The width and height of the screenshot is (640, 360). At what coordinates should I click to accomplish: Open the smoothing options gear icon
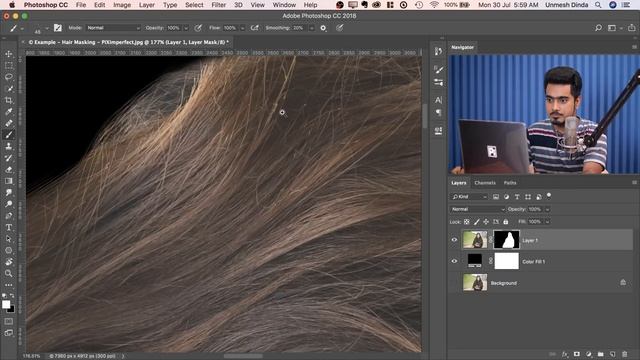point(323,28)
